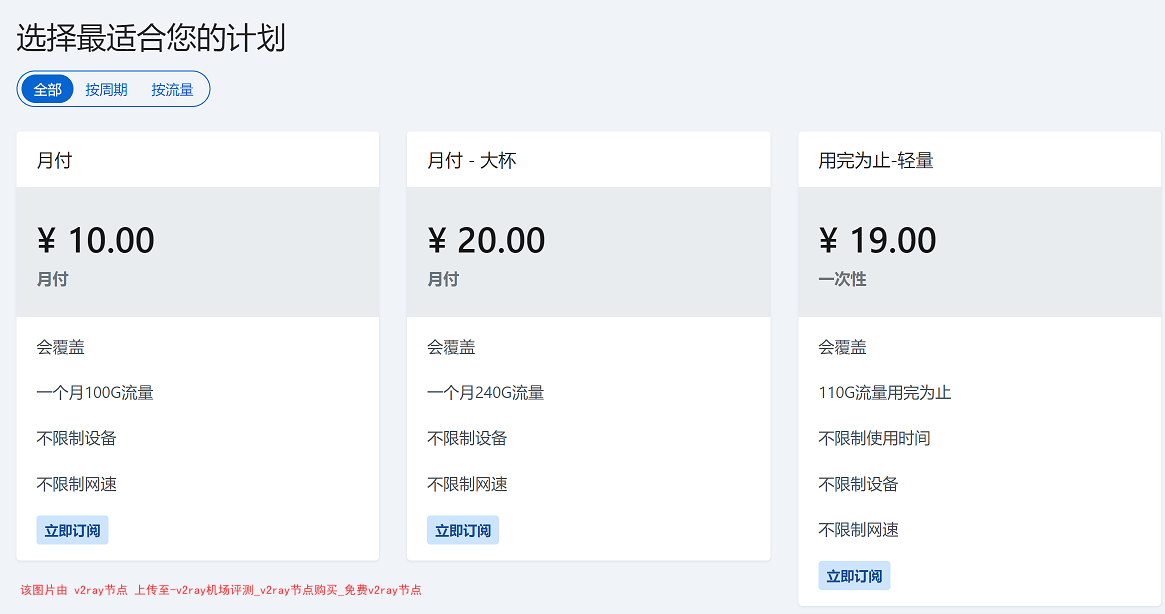Screen dimensions: 1165x614
Task: Click the 一次性 billing label
Action: (843, 279)
